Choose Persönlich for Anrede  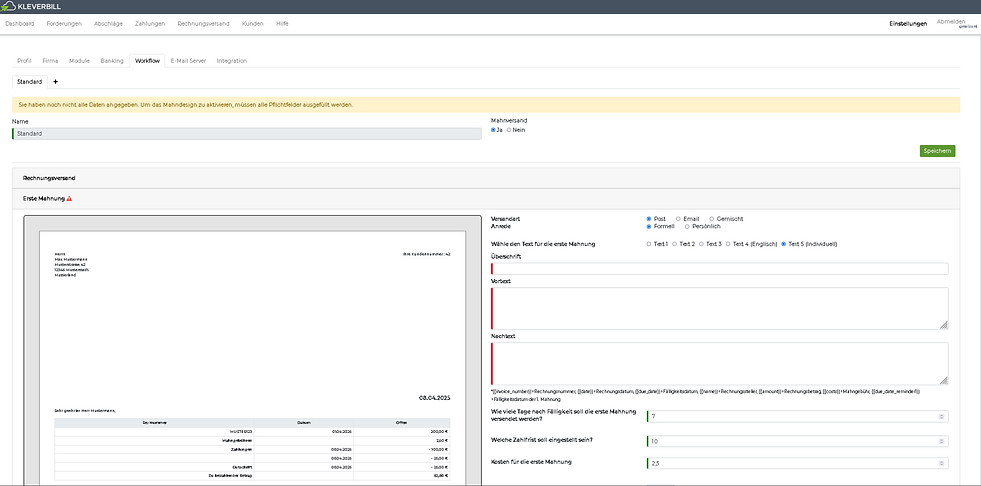687,226
